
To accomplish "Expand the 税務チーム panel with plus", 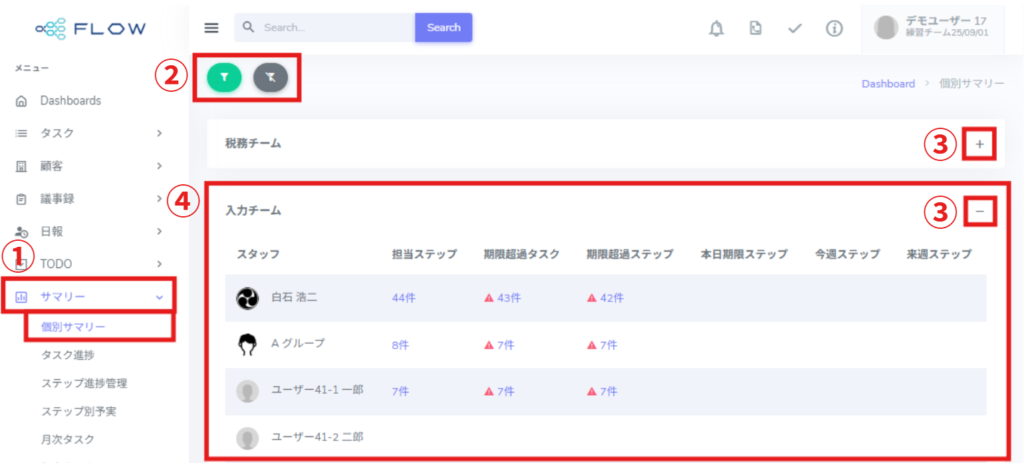I will [979, 145].
